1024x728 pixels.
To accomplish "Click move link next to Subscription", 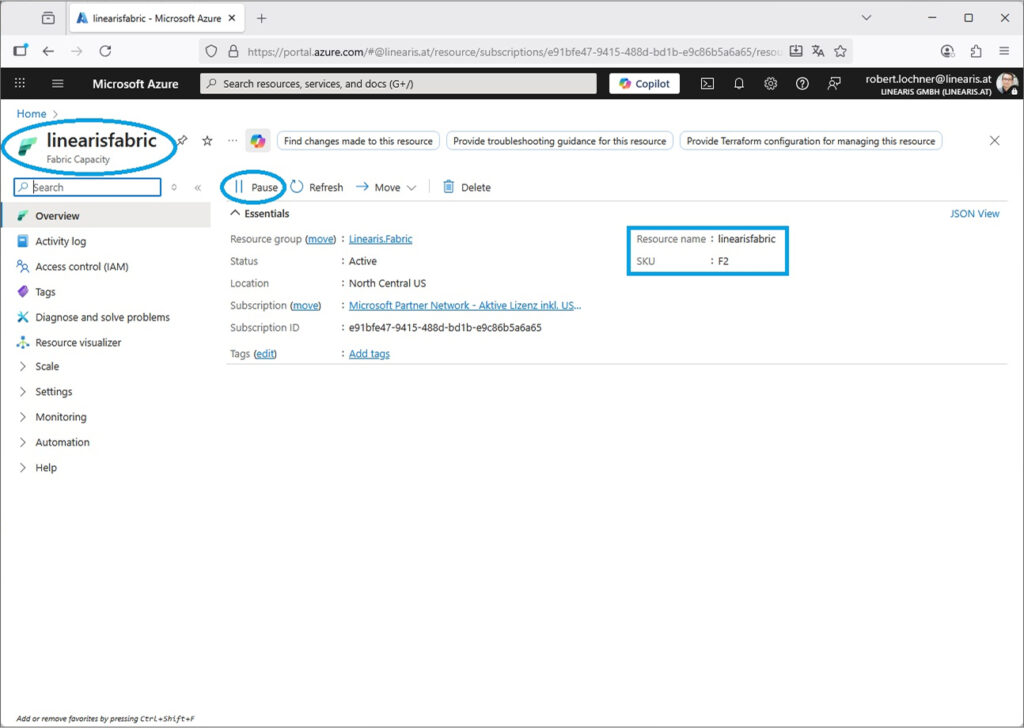I will pos(306,306).
